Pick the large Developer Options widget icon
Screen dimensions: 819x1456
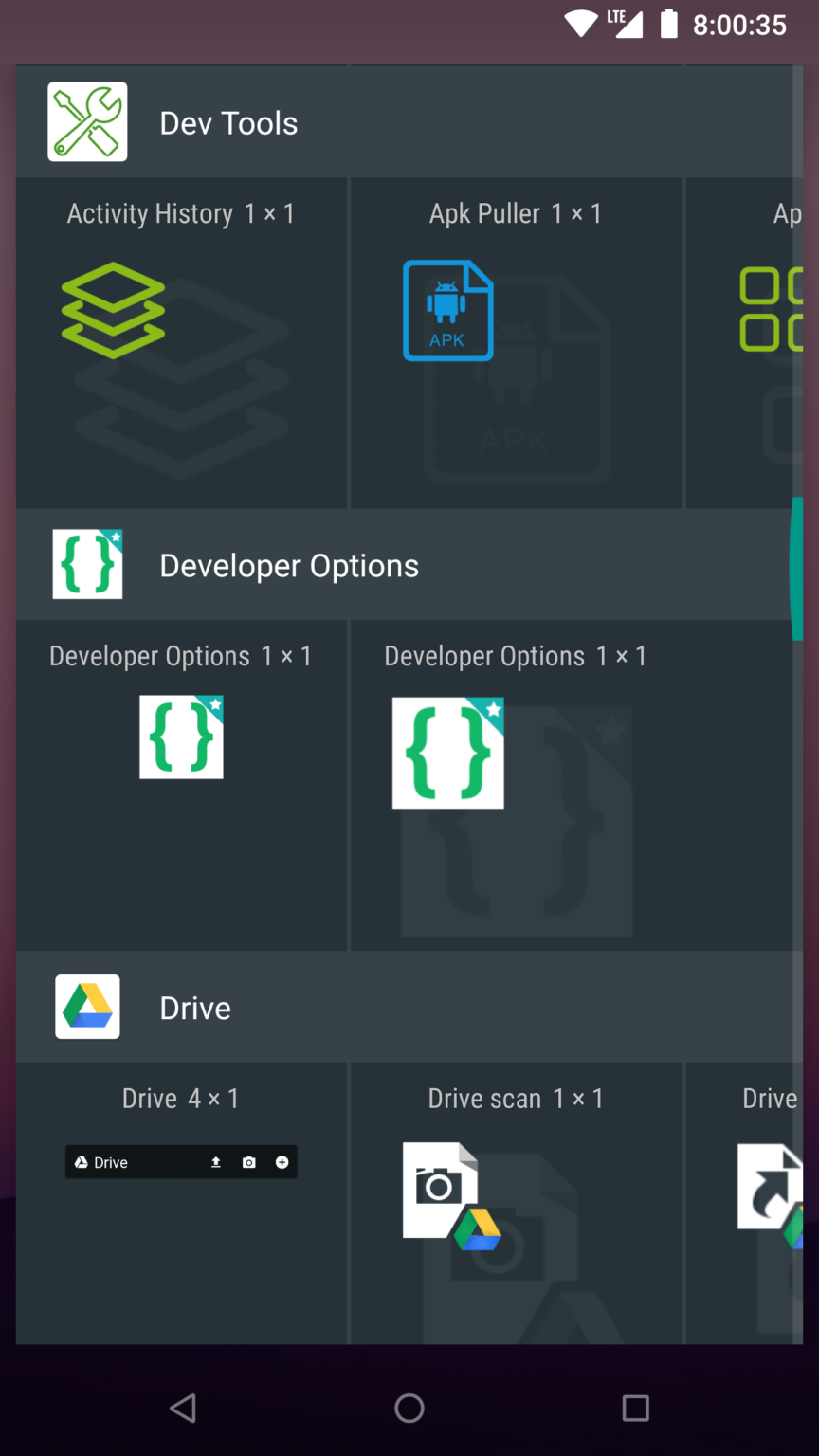(x=448, y=753)
